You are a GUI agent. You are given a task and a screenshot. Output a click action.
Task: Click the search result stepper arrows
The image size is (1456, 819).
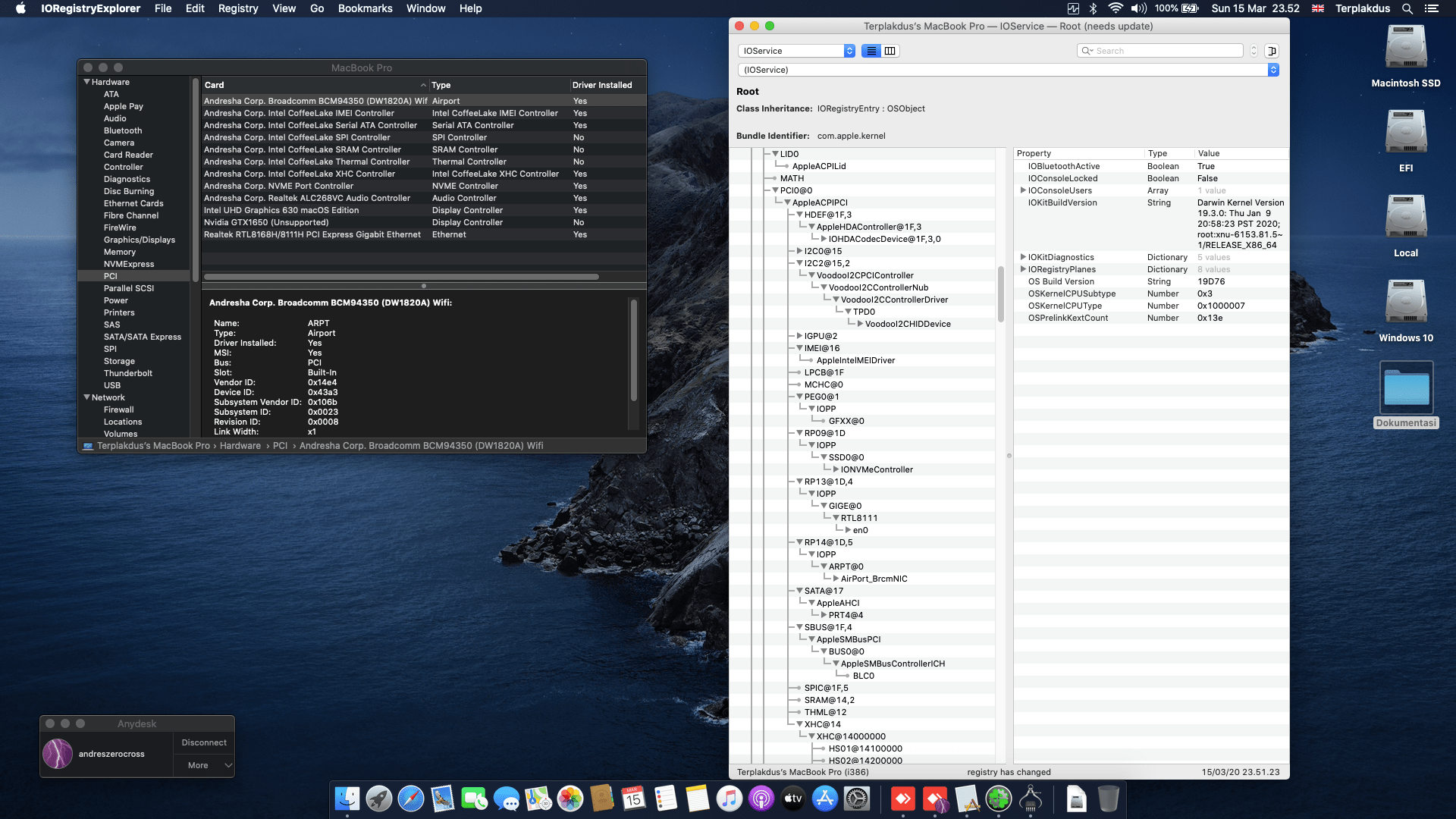click(1254, 51)
